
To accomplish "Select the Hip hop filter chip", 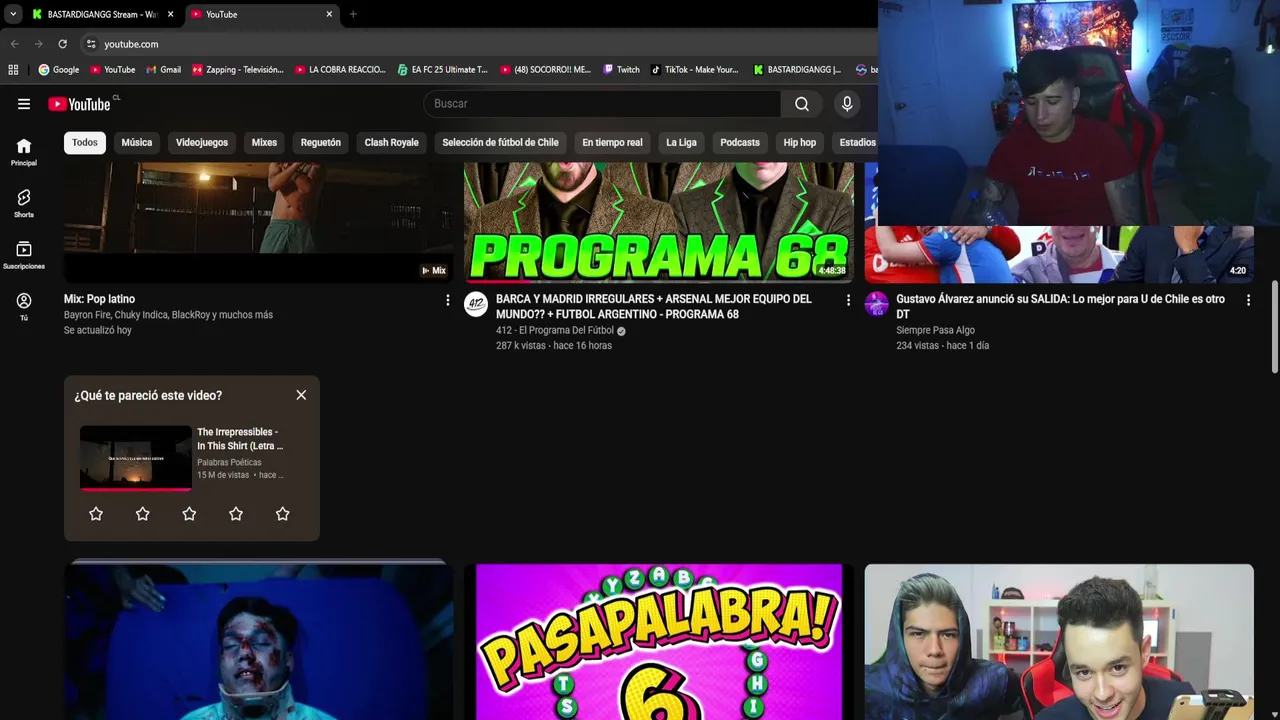I will coord(800,142).
